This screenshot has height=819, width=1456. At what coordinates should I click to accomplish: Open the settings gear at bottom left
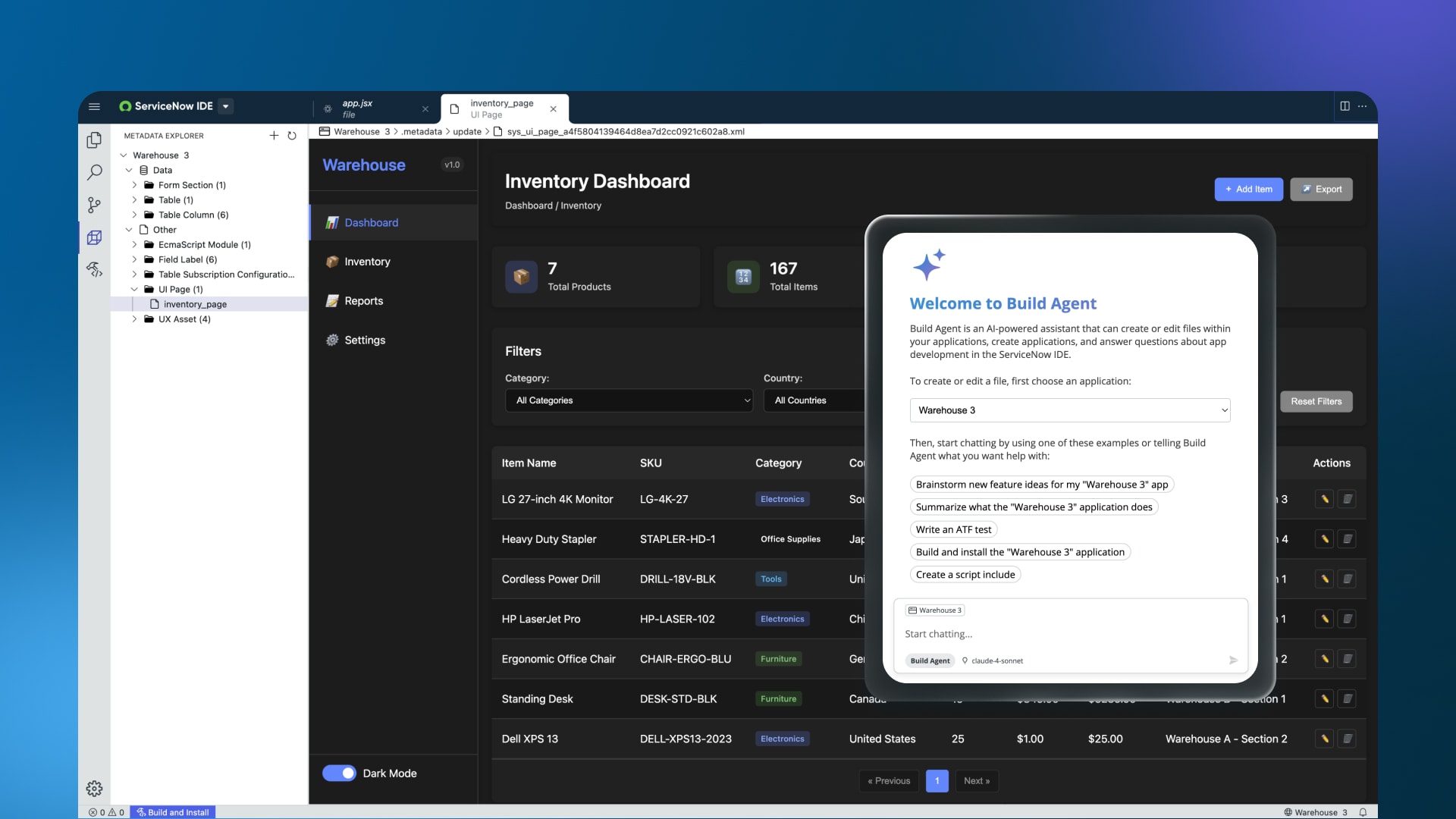[x=94, y=789]
